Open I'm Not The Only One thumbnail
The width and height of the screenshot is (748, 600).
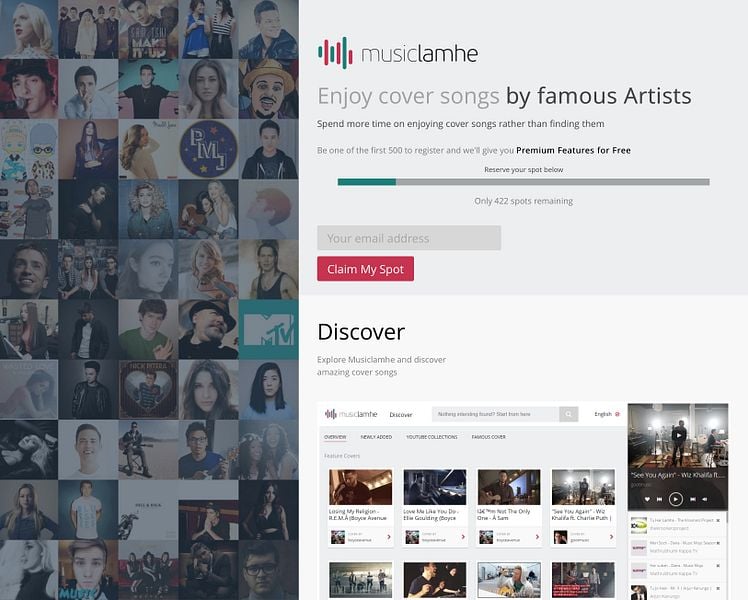coord(509,487)
